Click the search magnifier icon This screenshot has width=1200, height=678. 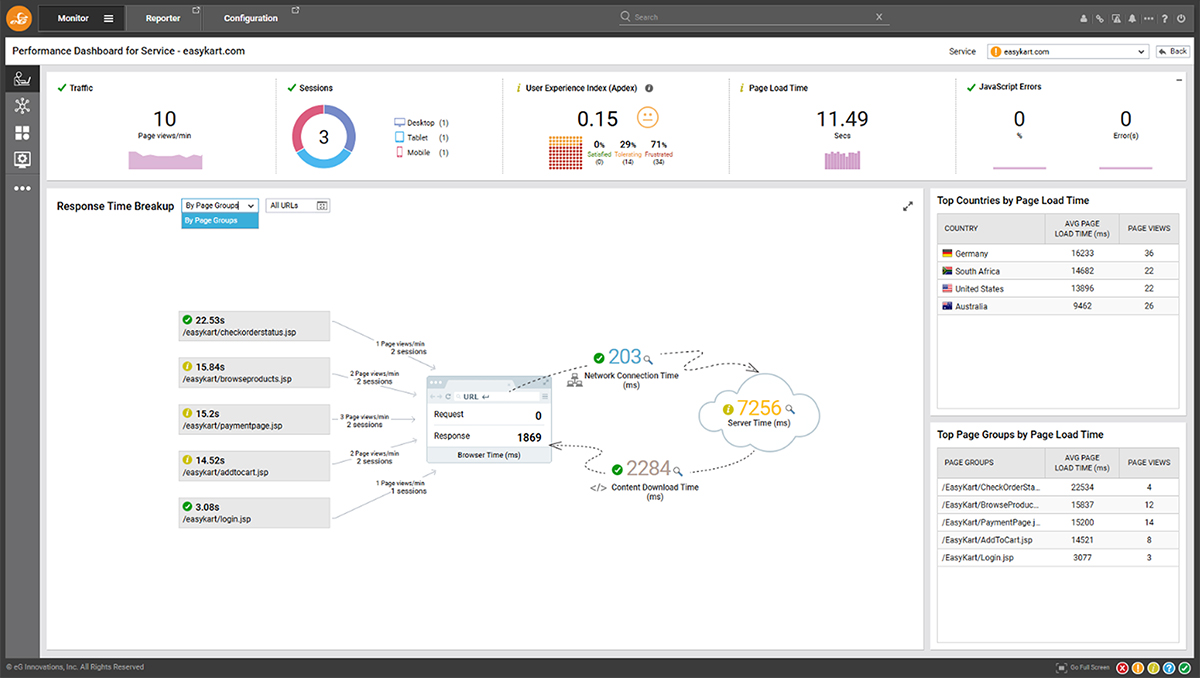[626, 17]
